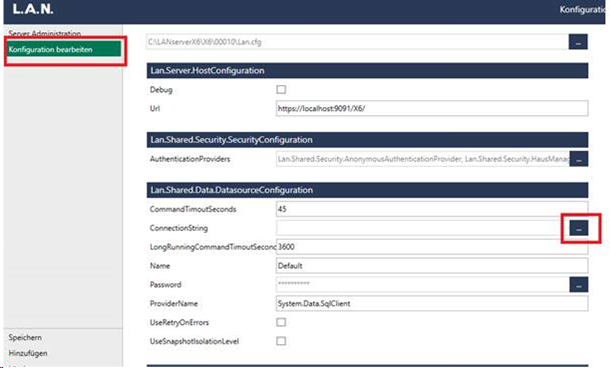
Task: Select Konfiguration bearbeiten in sidebar
Action: click(64, 49)
